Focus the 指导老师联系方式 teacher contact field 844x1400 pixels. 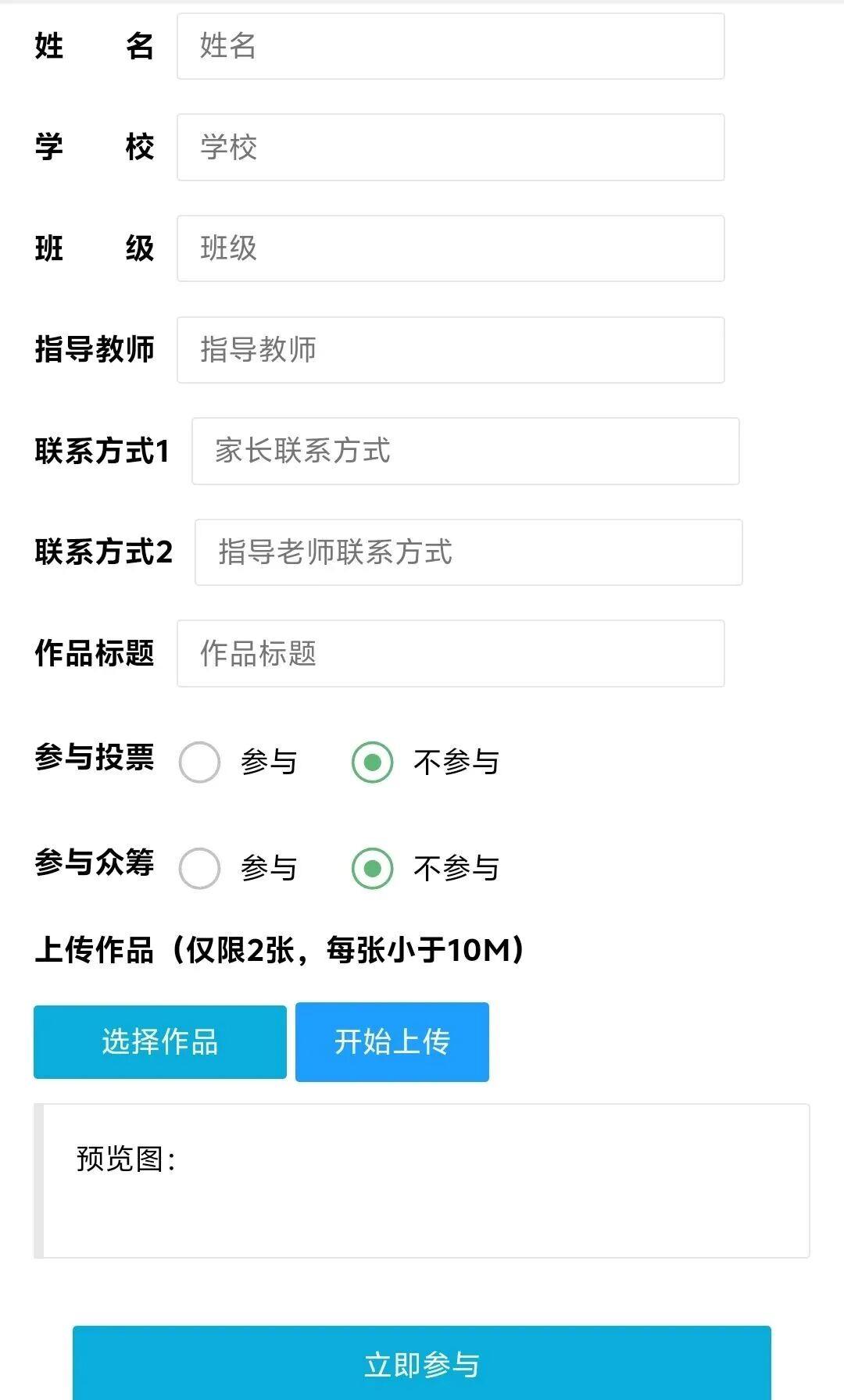click(468, 552)
